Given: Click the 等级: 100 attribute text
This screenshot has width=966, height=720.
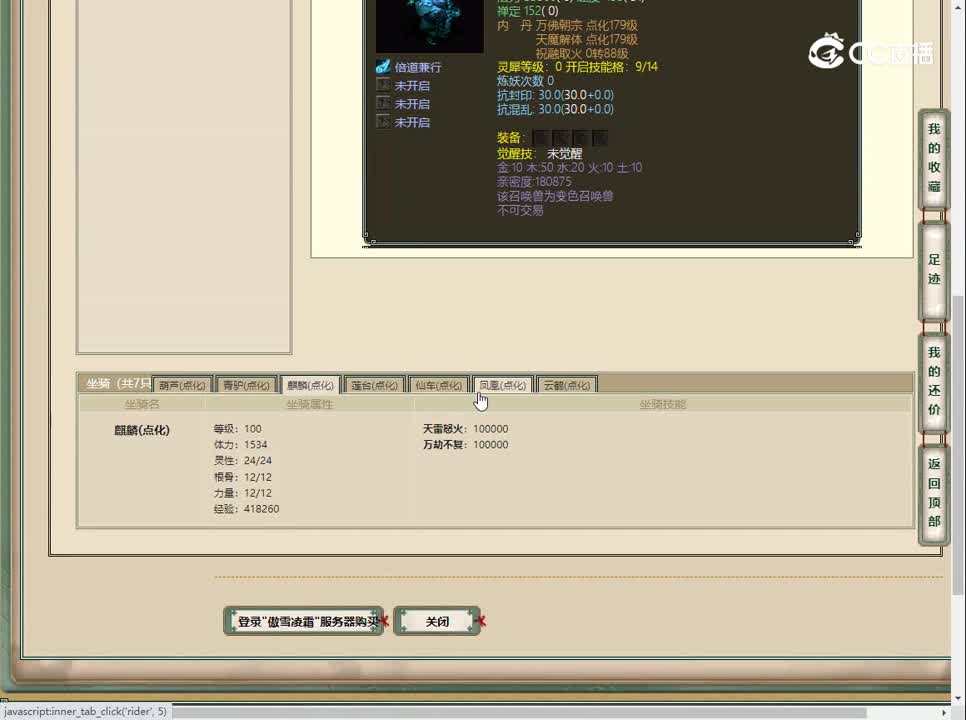Looking at the screenshot, I should pos(237,429).
